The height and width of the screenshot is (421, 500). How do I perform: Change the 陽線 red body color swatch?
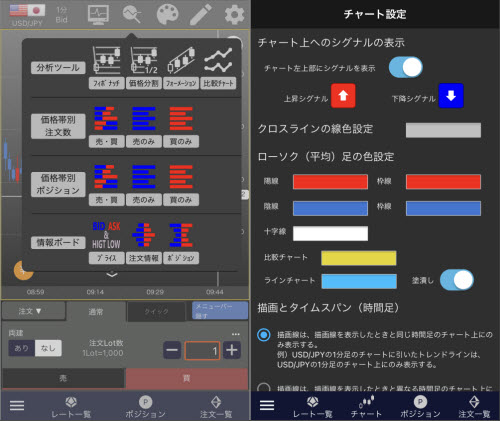[330, 182]
